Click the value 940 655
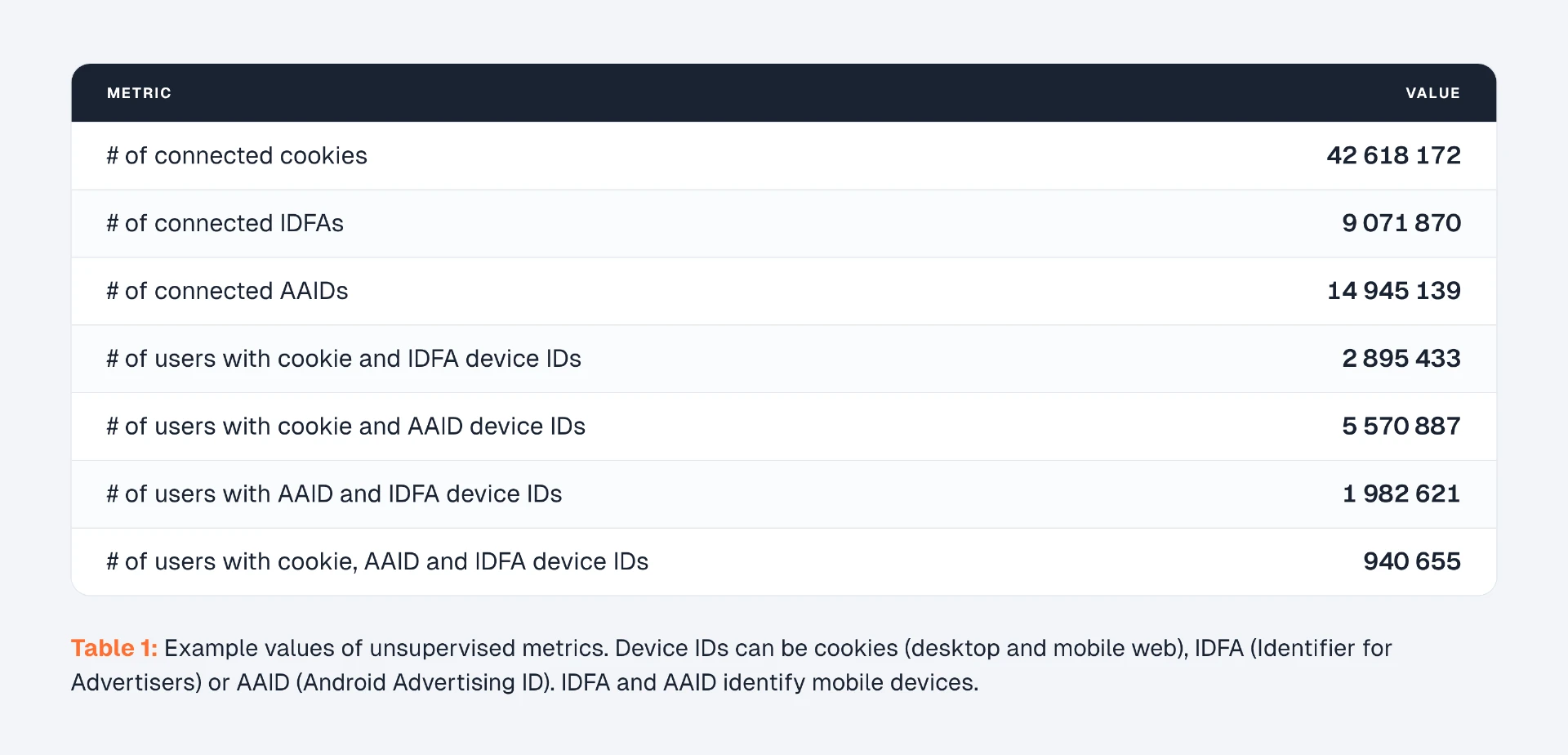This screenshot has height=755, width=1568. coord(1412,562)
